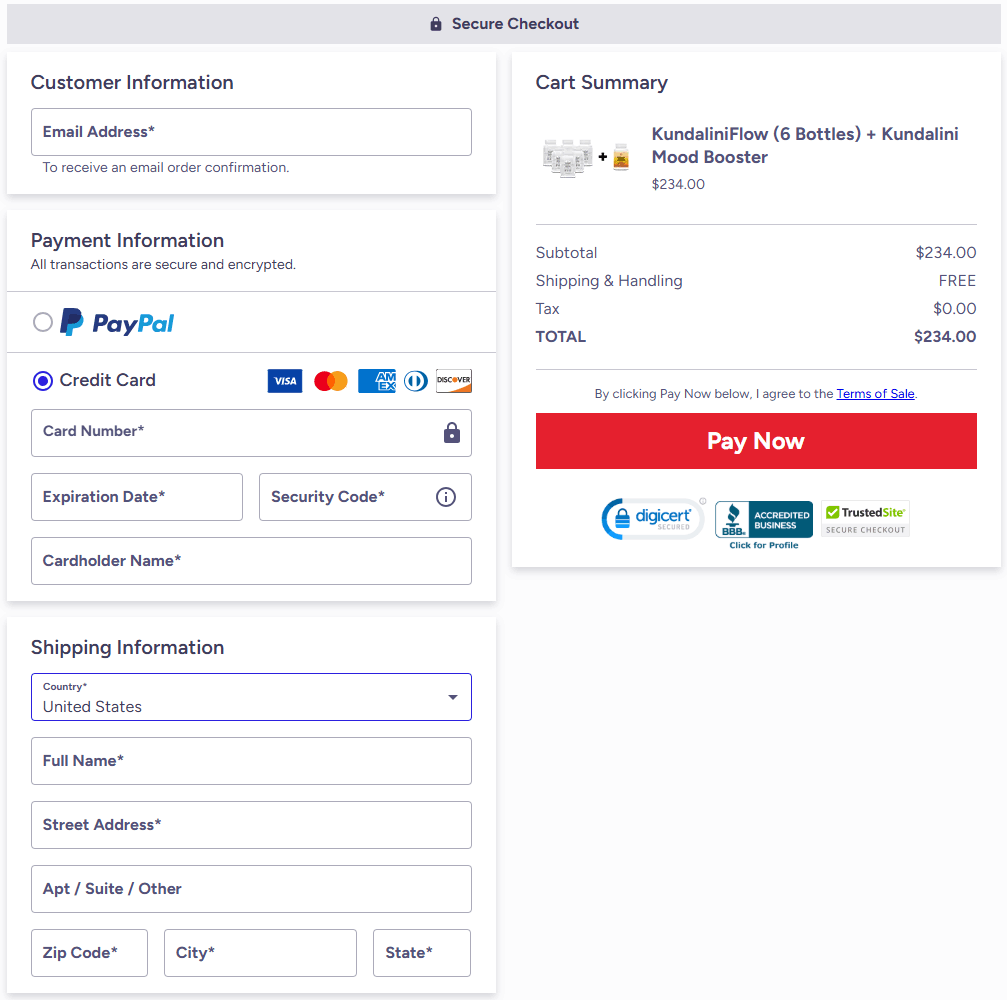This screenshot has width=1007, height=1000.
Task: Open the BBB Accredited Business badge
Action: coord(764,522)
